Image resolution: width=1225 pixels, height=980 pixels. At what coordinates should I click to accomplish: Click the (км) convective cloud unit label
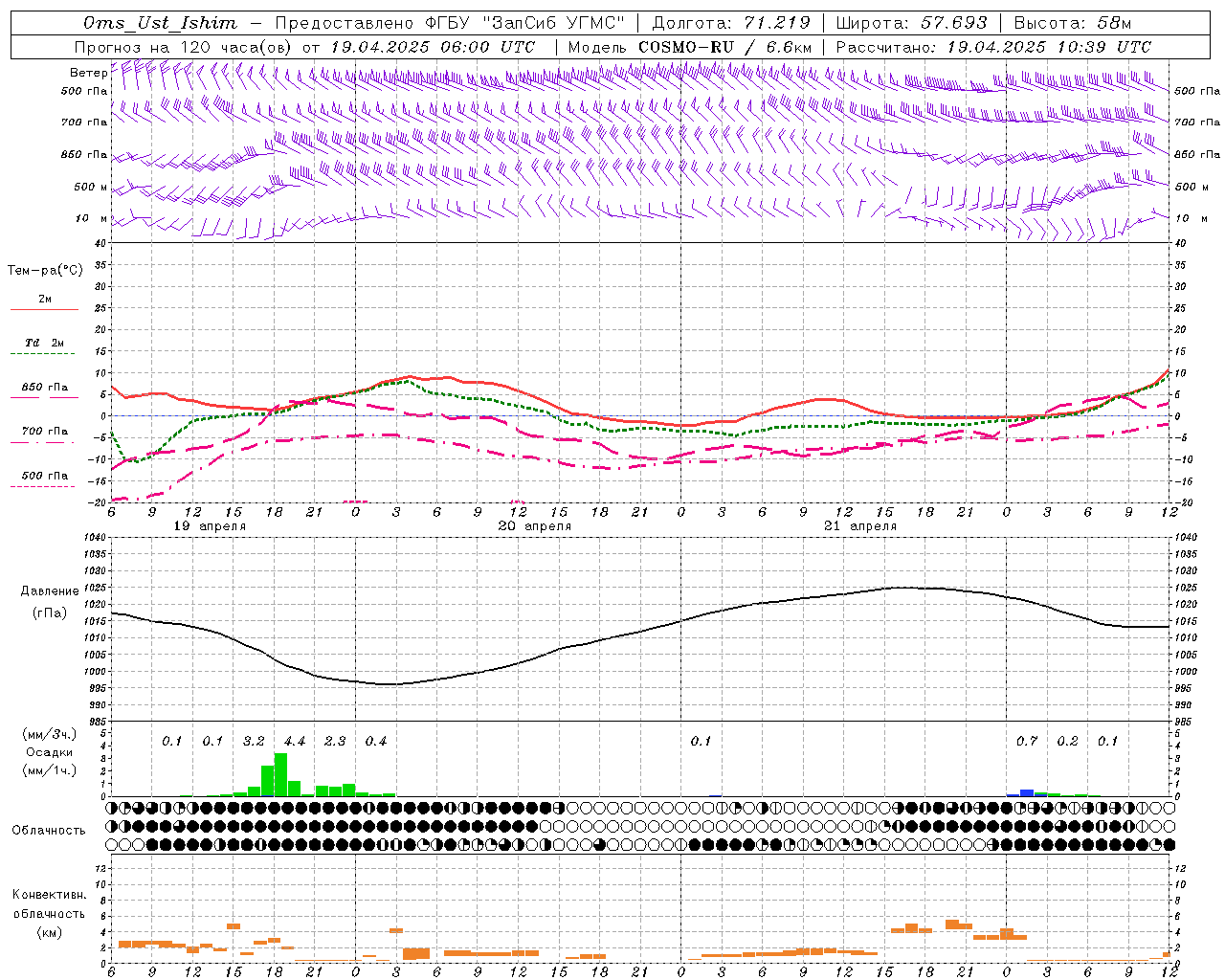[x=49, y=932]
